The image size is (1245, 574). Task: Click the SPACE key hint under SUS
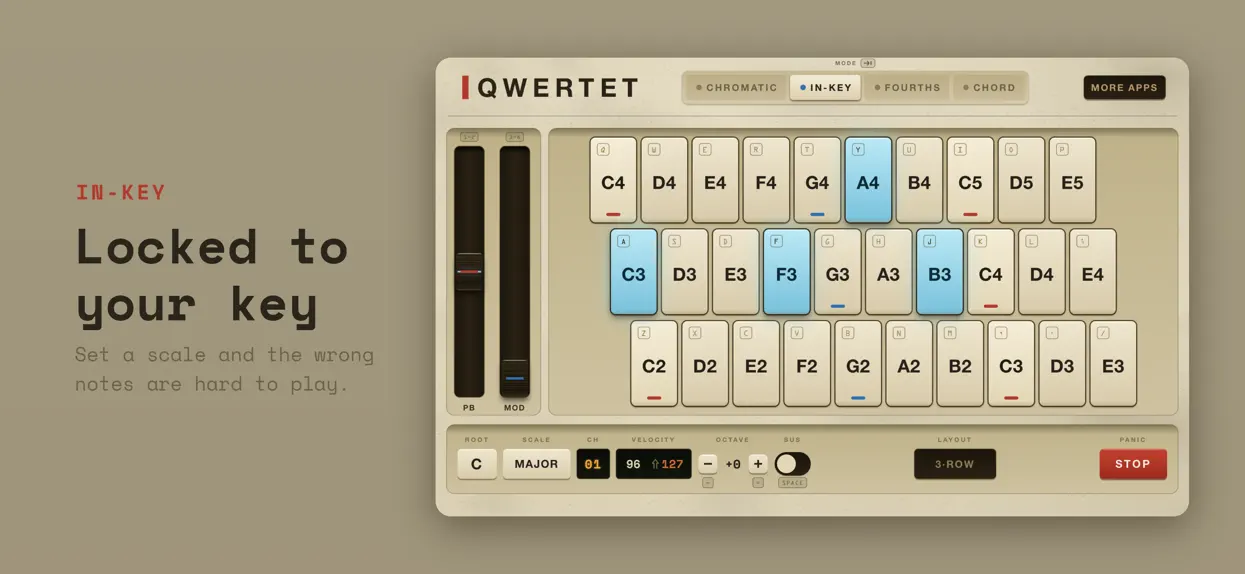(793, 483)
